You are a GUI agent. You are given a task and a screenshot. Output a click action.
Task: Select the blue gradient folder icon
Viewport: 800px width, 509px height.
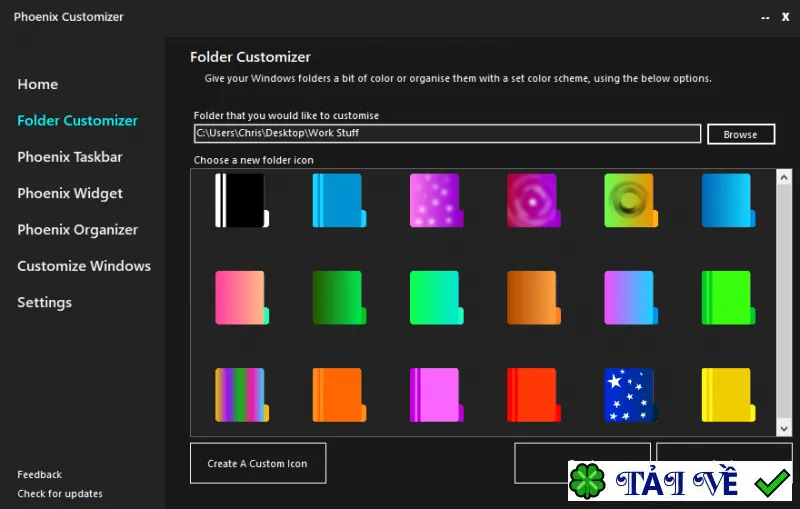729,200
